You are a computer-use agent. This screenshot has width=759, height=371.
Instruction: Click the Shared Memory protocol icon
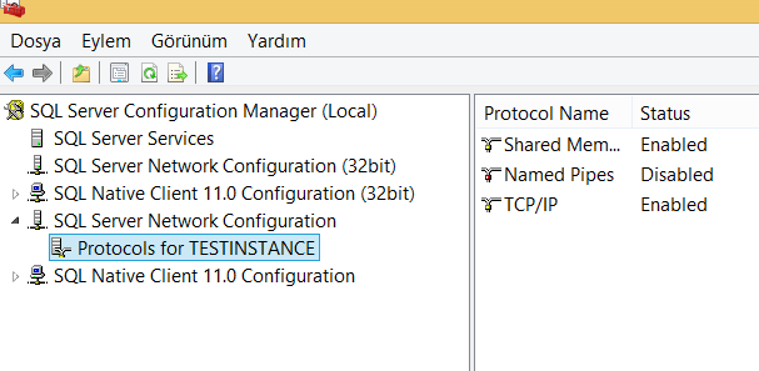click(x=491, y=145)
